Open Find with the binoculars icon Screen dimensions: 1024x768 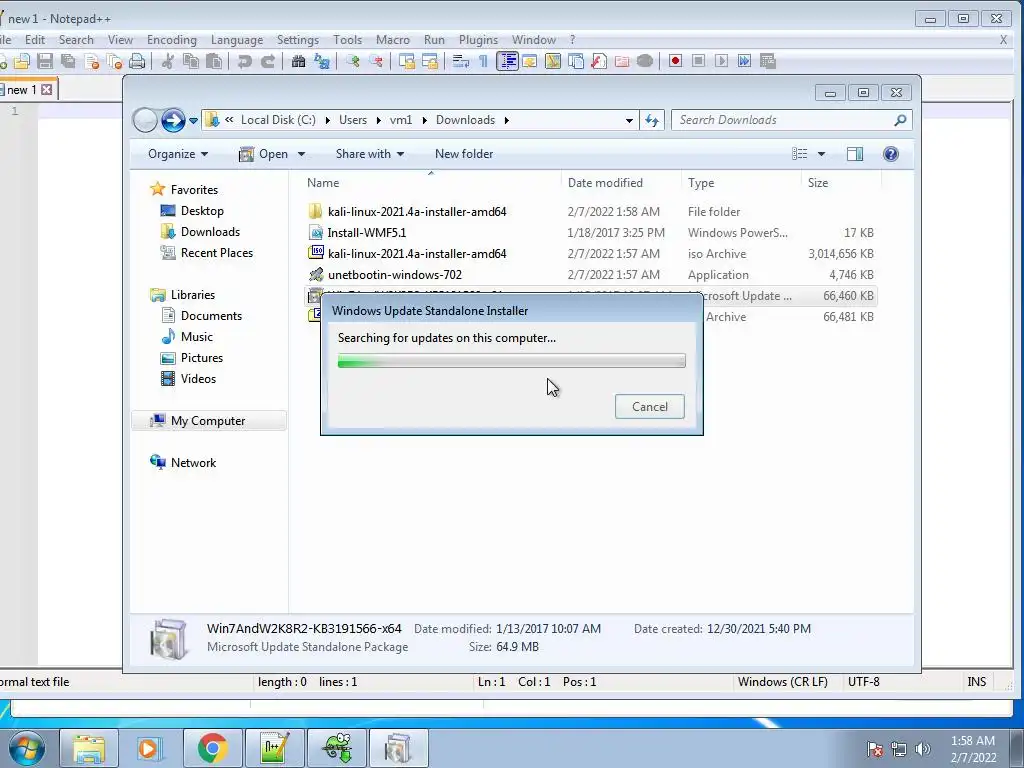298,61
